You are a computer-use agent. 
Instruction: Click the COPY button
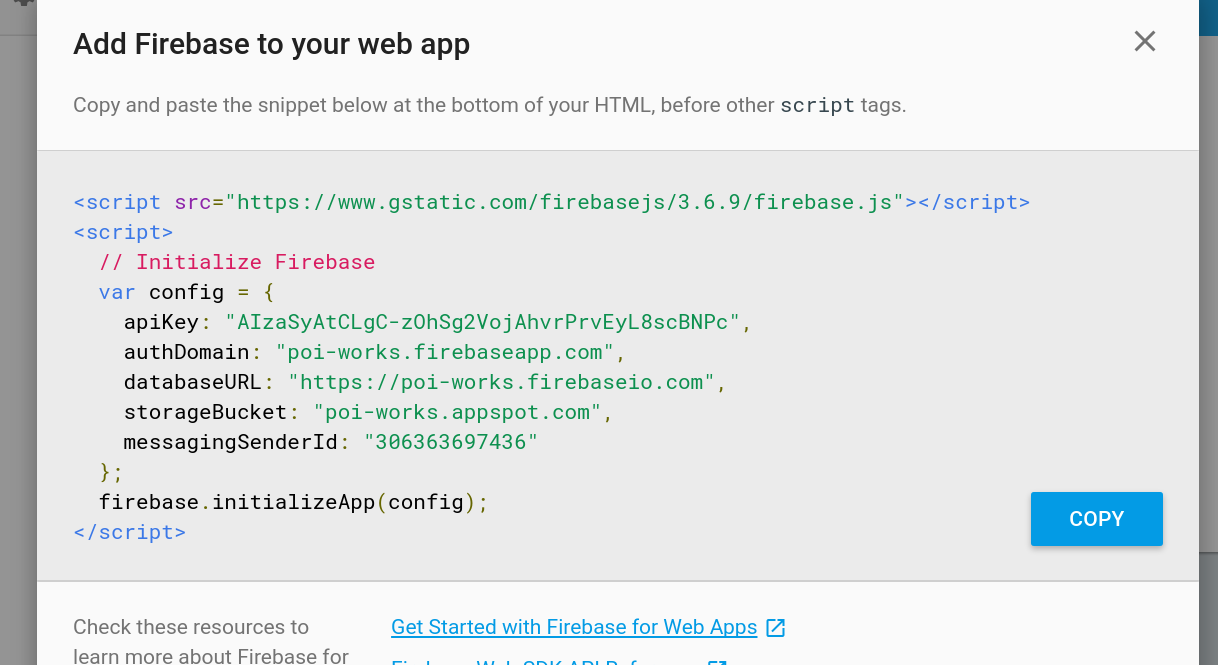pos(1096,519)
